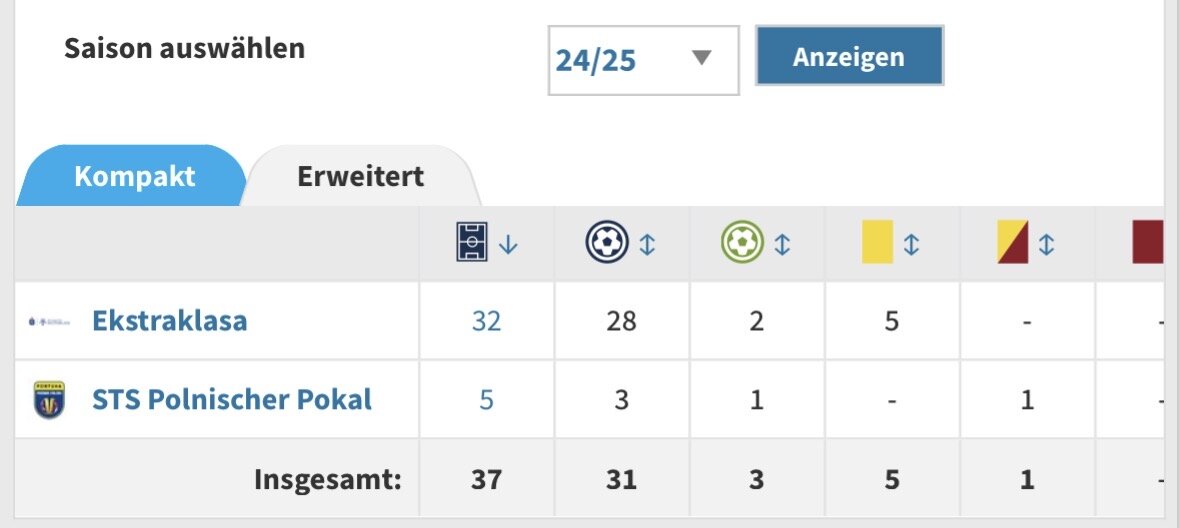Click the red card column icon
The width and height of the screenshot is (1179, 528).
pos(1147,241)
